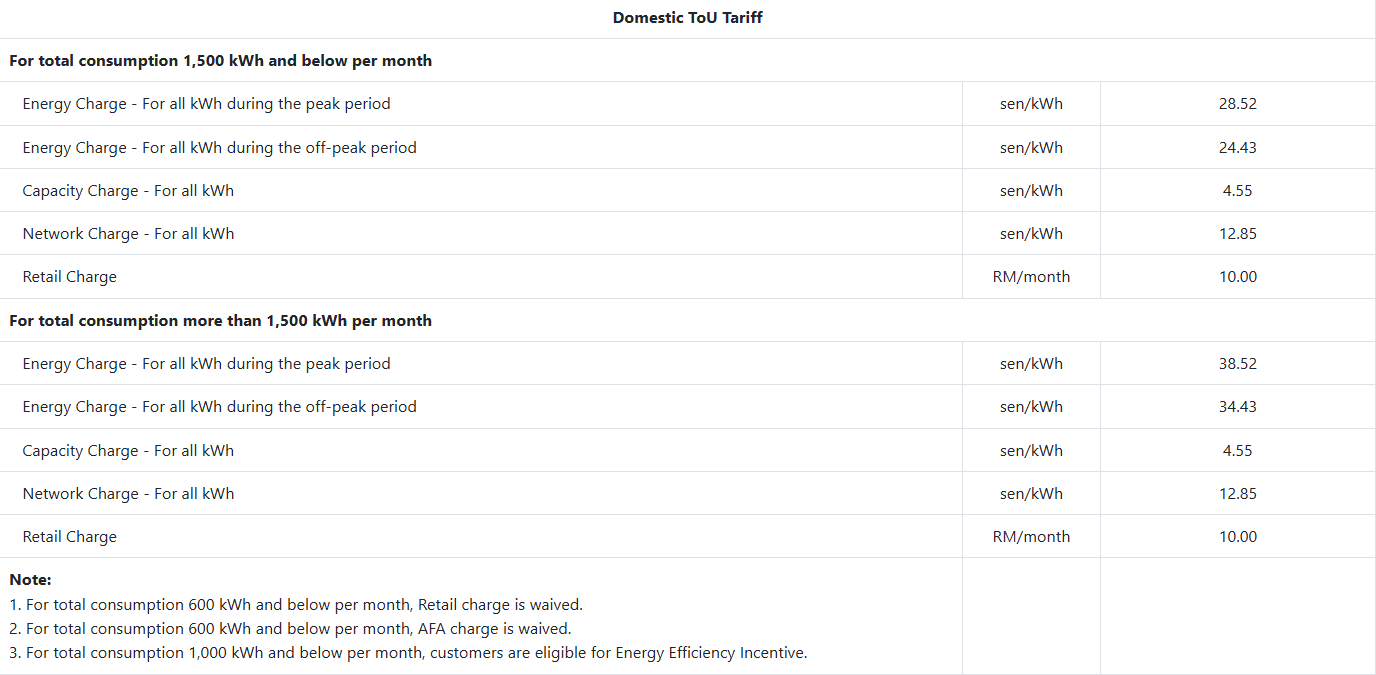This screenshot has width=1376, height=675.
Task: Click Network Charge label in the second section
Action: click(x=128, y=493)
